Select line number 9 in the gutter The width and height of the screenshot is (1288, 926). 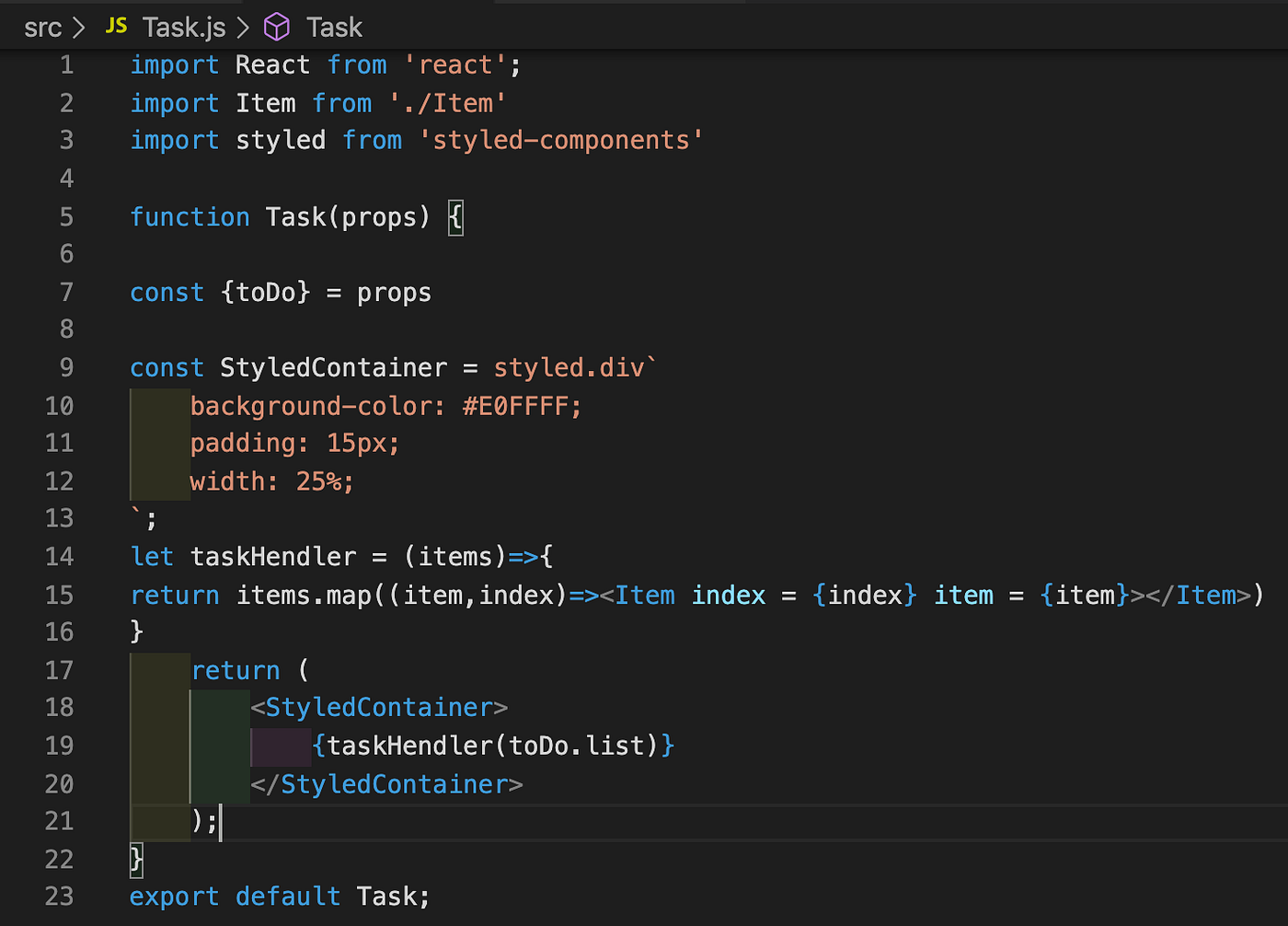coord(65,367)
